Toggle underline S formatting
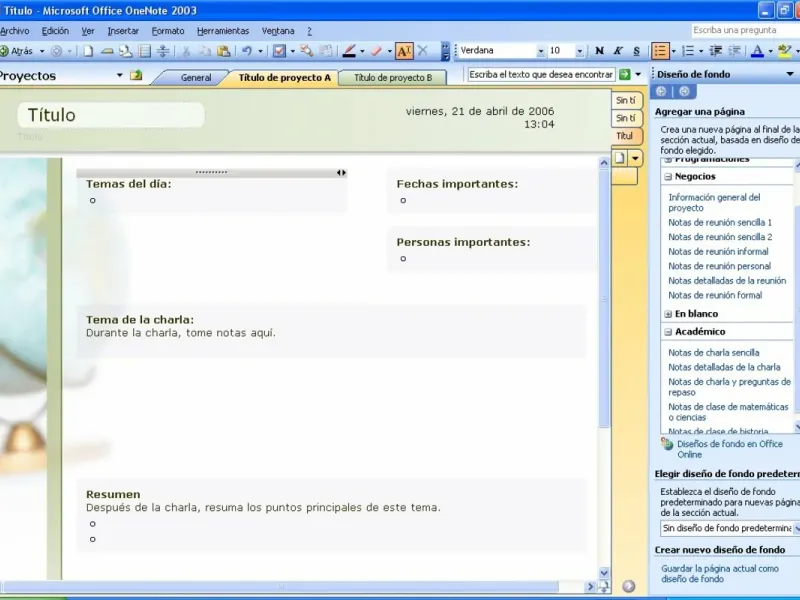This screenshot has width=800, height=600. tap(636, 51)
